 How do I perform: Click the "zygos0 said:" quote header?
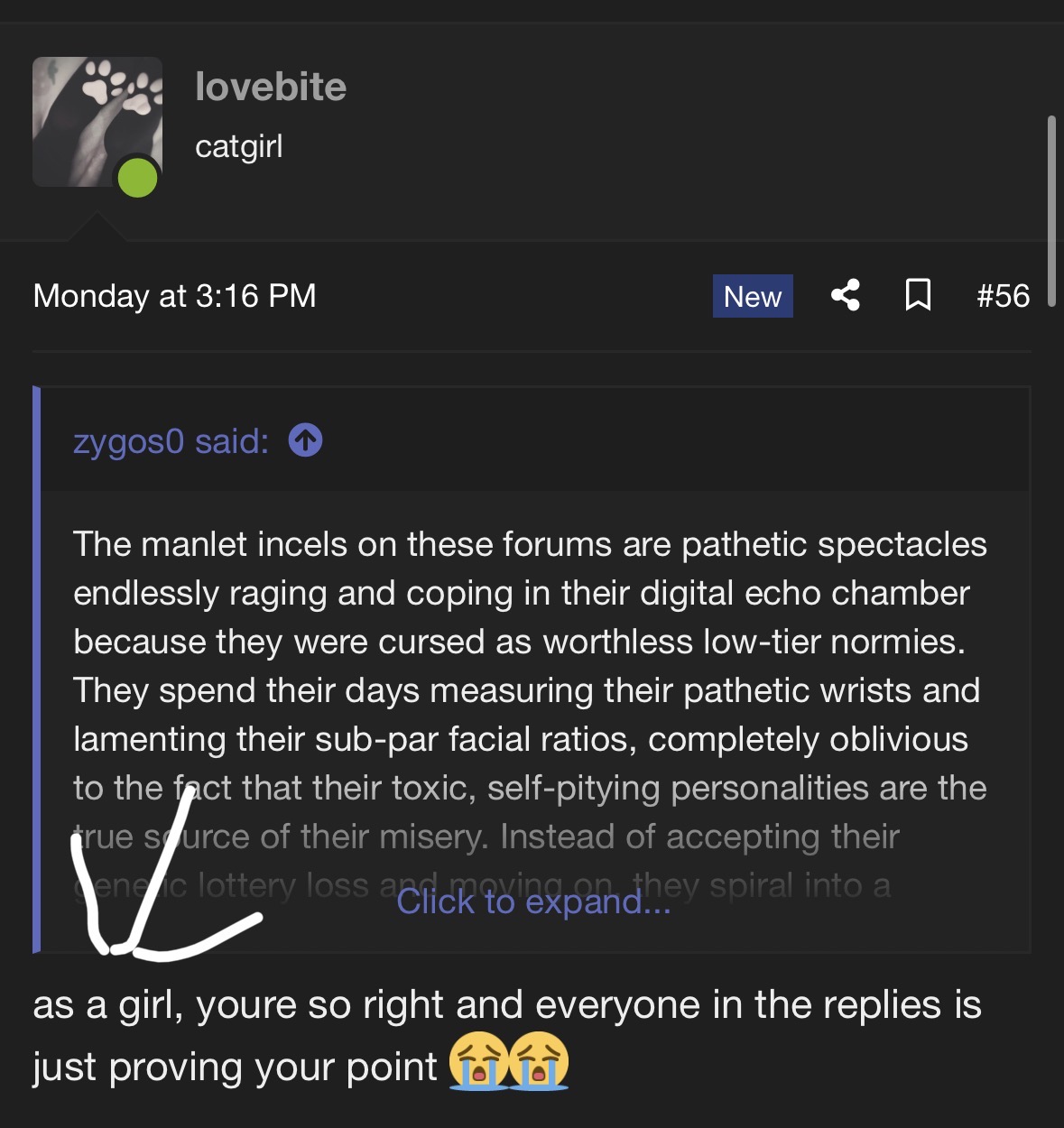171,441
